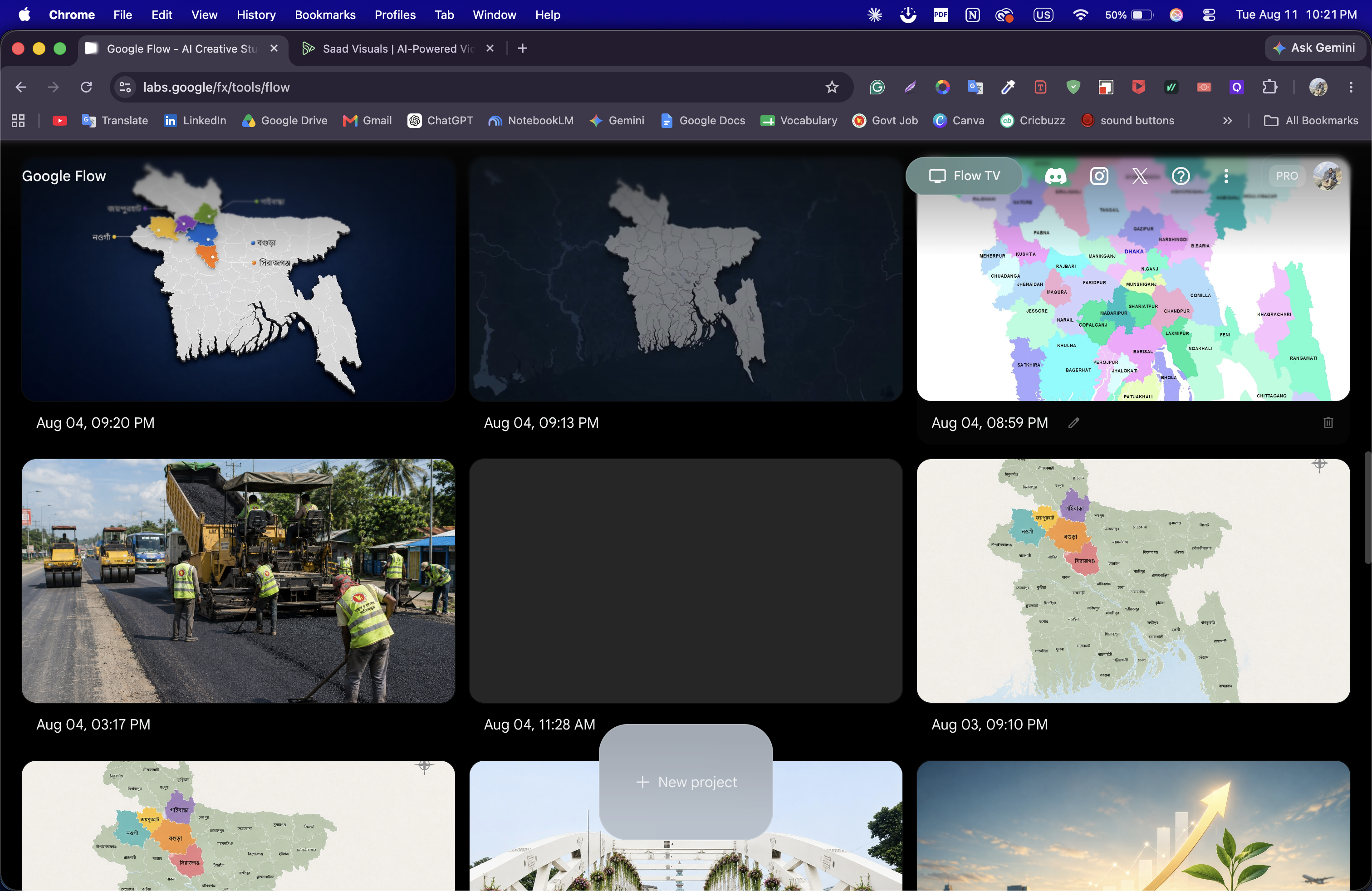Viewport: 1372px width, 891px height.
Task: Close the Saad Visuals tab
Action: click(x=490, y=49)
